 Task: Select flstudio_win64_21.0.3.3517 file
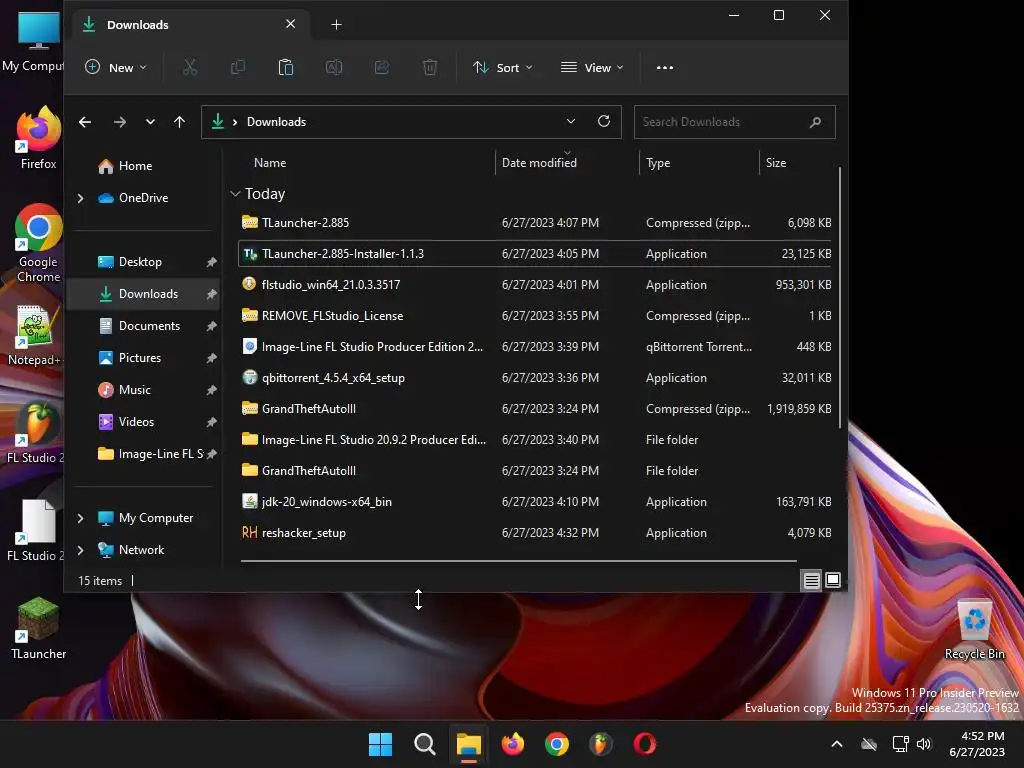tap(536, 285)
